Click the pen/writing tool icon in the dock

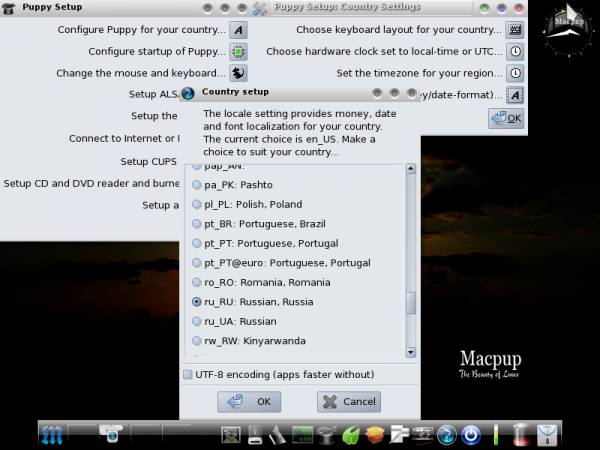tap(277, 435)
